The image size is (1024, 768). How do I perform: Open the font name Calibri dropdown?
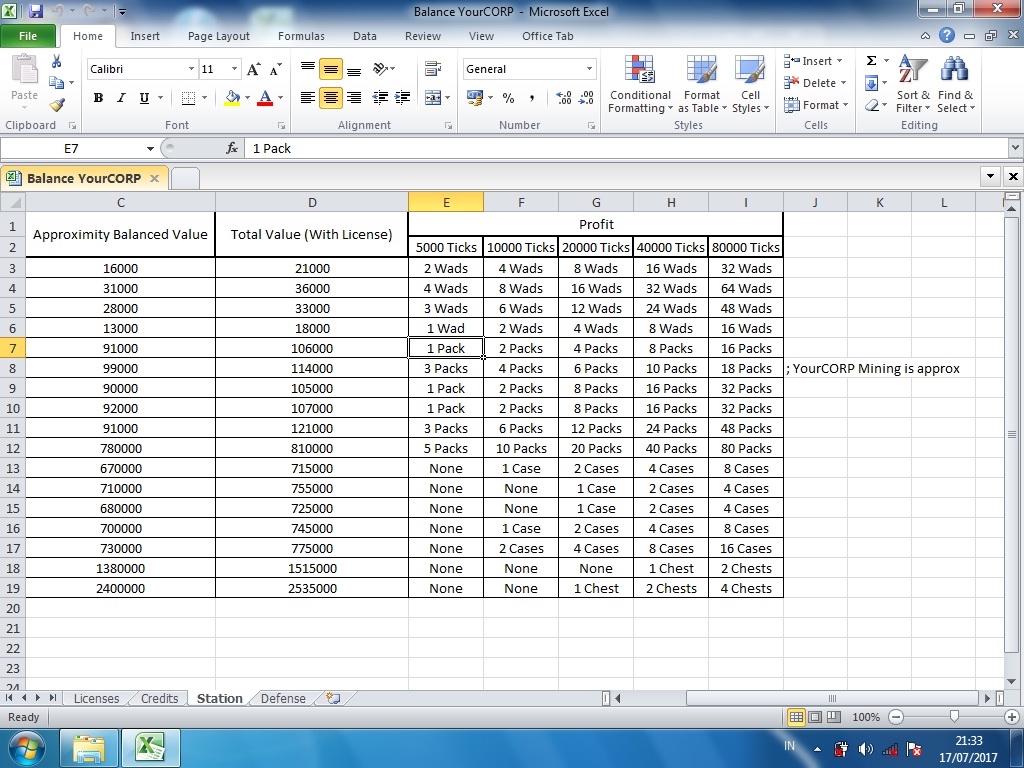(x=191, y=69)
